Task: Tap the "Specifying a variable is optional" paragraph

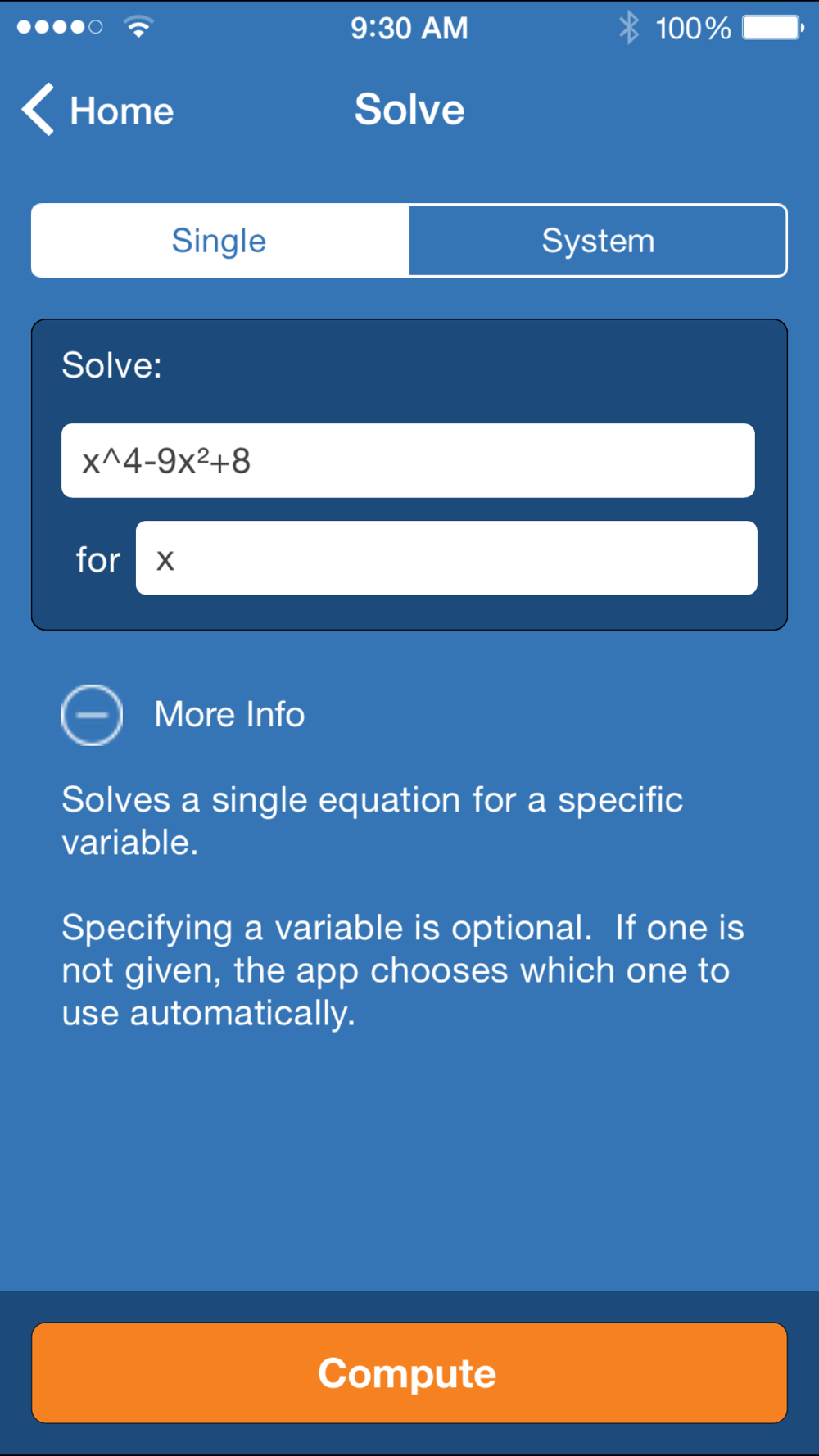Action: point(403,970)
